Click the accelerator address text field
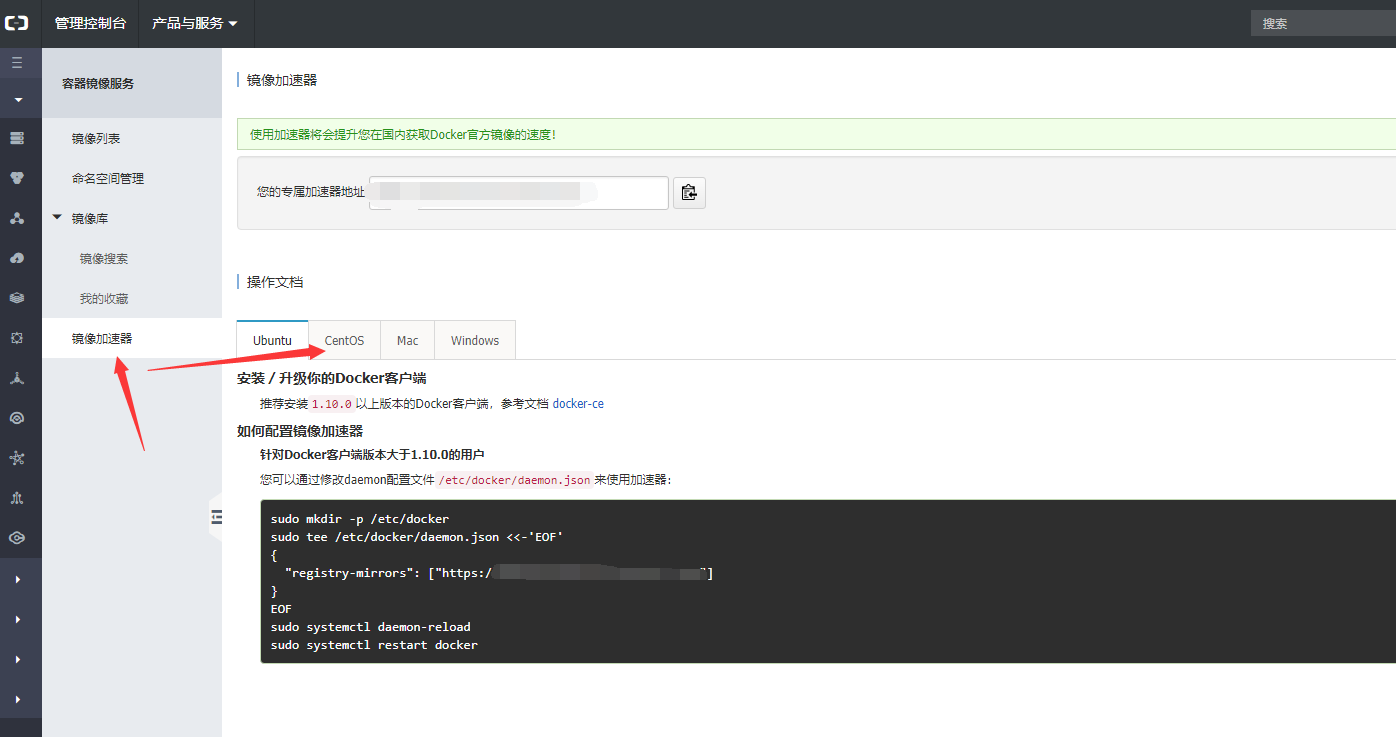Image resolution: width=1396 pixels, height=737 pixels. (518, 193)
